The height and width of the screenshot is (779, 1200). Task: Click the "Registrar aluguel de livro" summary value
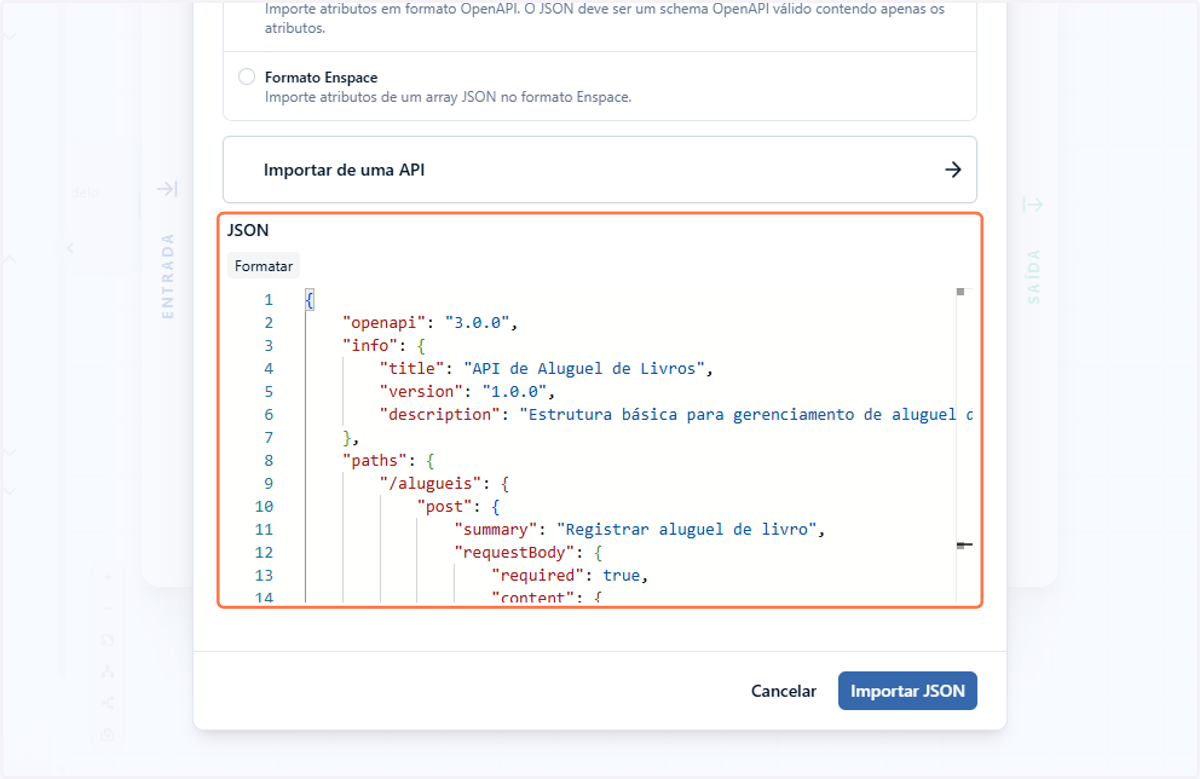[x=687, y=530]
